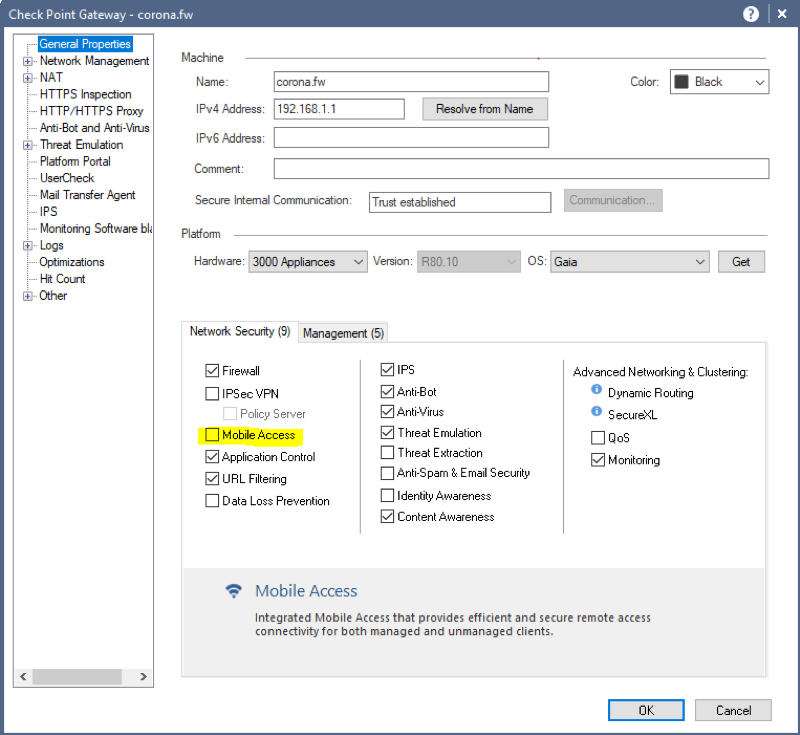Open HTTPS Inspection settings
Image resolution: width=800 pixels, height=735 pixels.
click(86, 94)
